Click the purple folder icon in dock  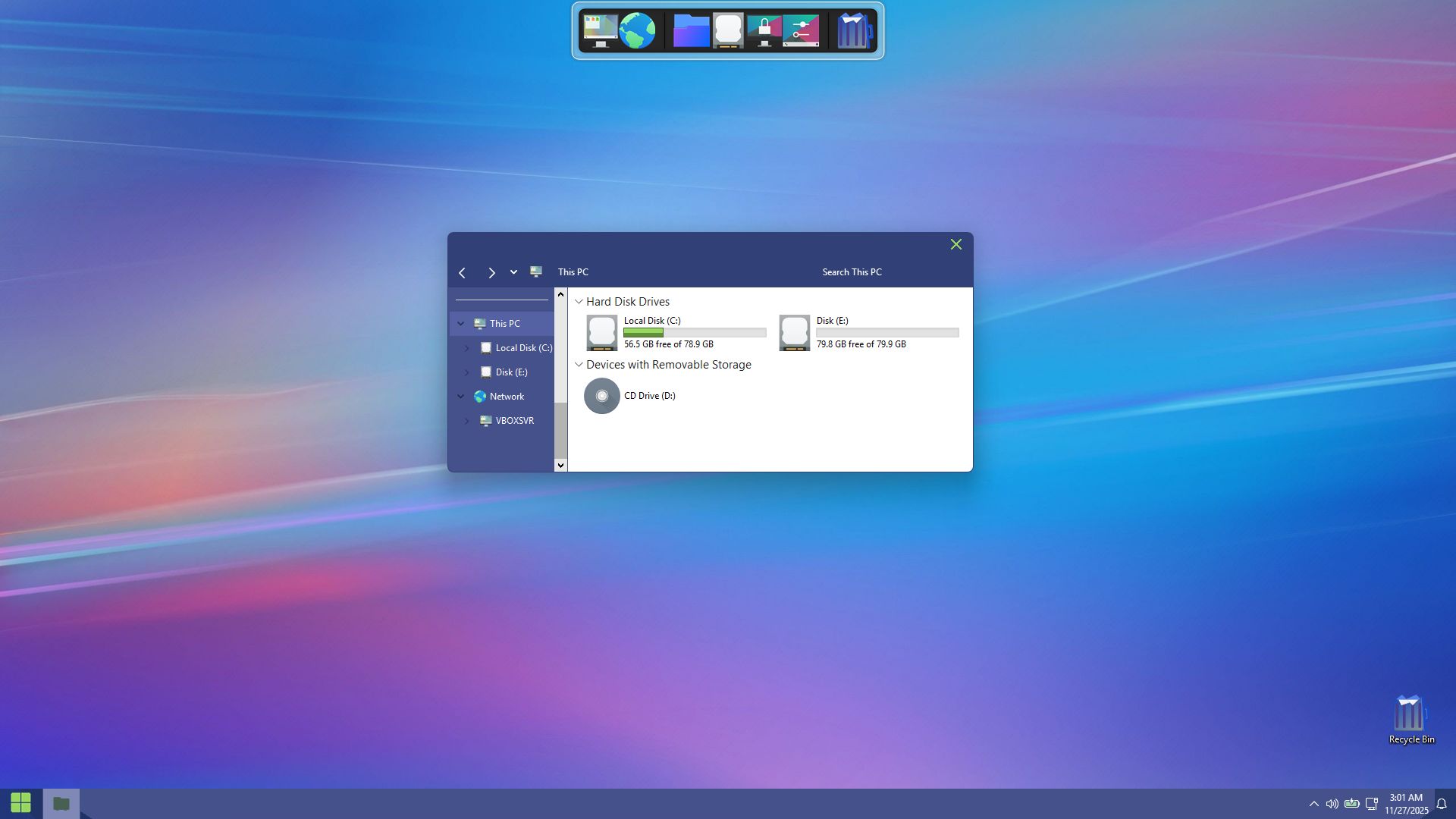691,31
